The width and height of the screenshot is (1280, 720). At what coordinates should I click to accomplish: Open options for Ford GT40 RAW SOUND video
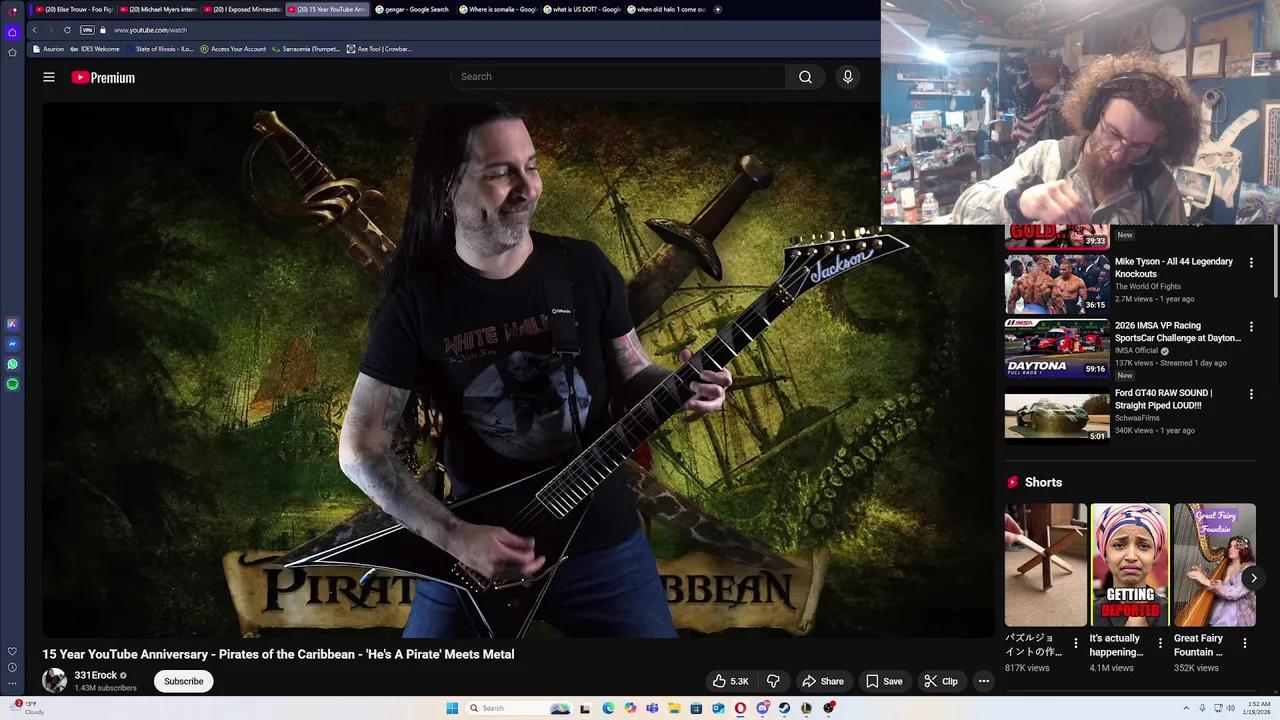[1251, 394]
